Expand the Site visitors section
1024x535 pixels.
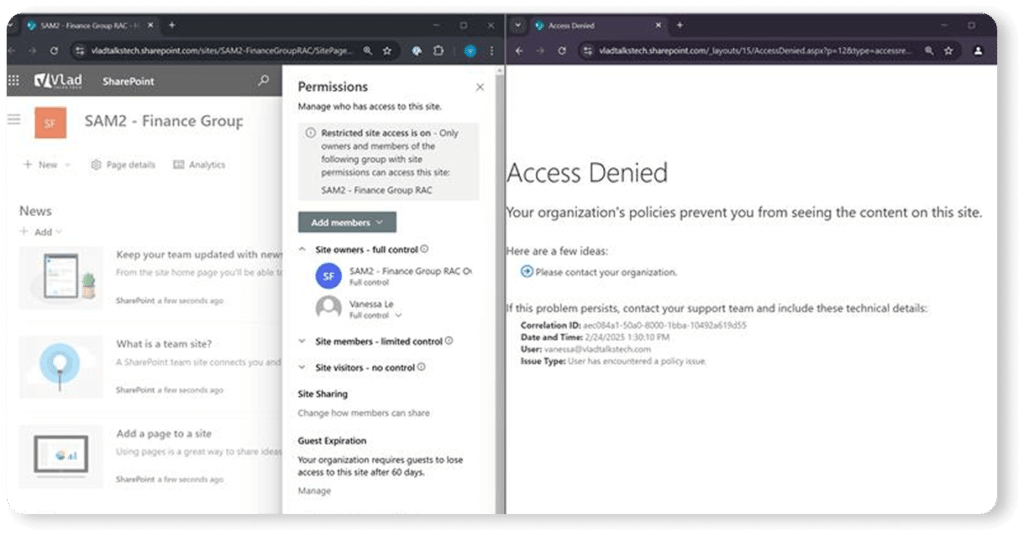[x=302, y=367]
